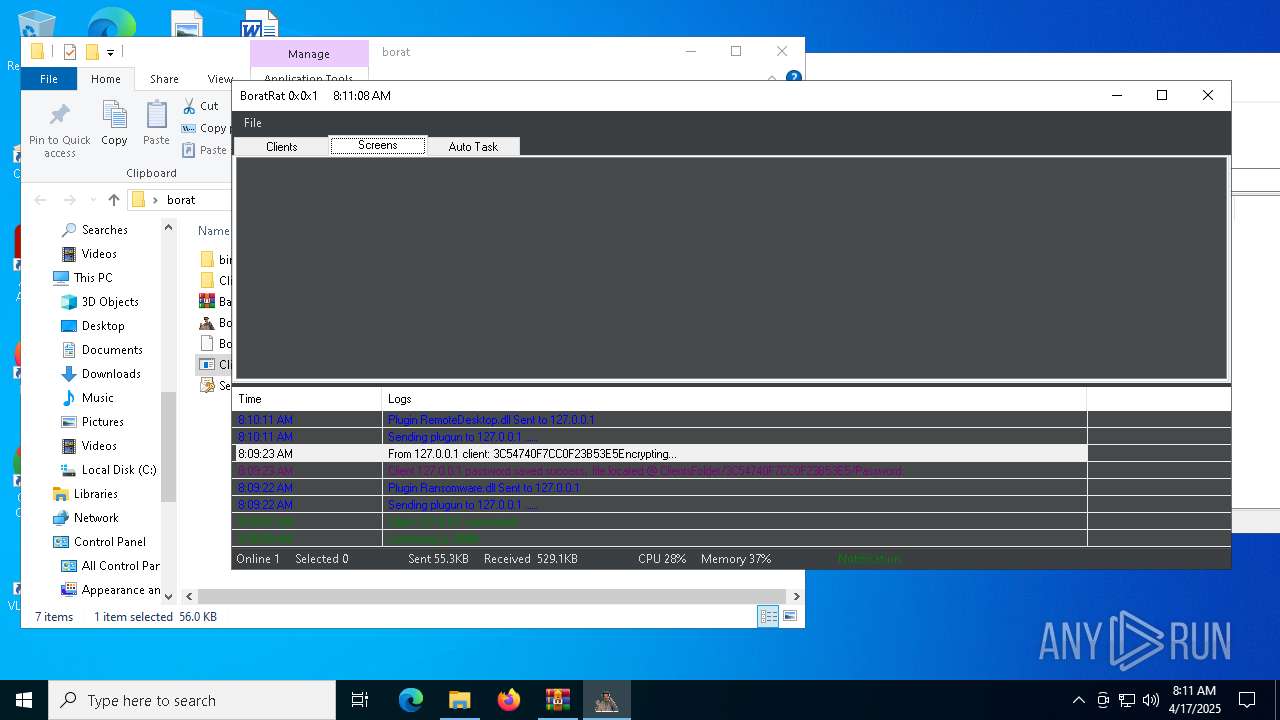Select the Home ribbon tab in Explorer
This screenshot has width=1280, height=720.
(106, 79)
